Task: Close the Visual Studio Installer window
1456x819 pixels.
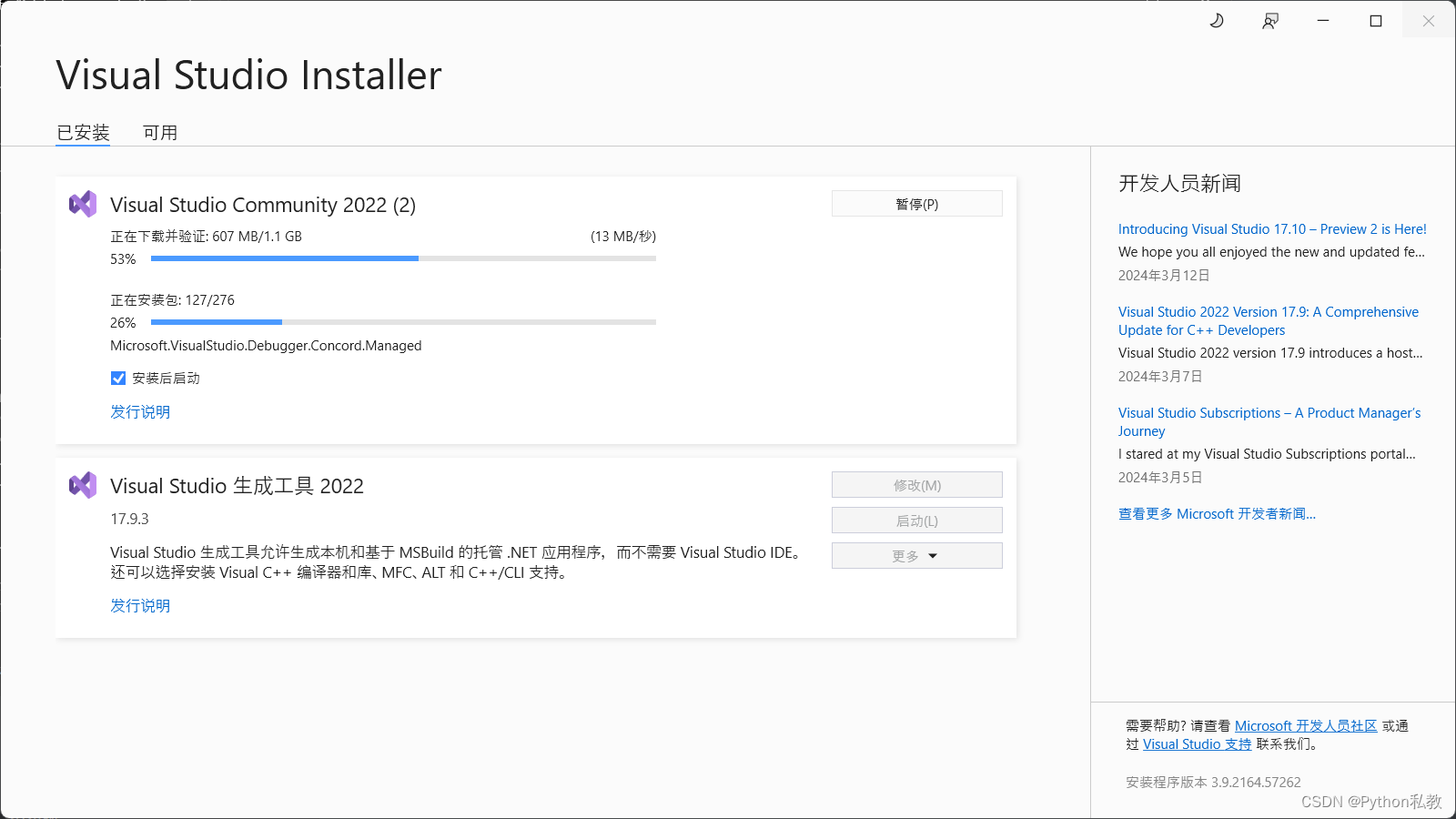Action: coord(1429,21)
